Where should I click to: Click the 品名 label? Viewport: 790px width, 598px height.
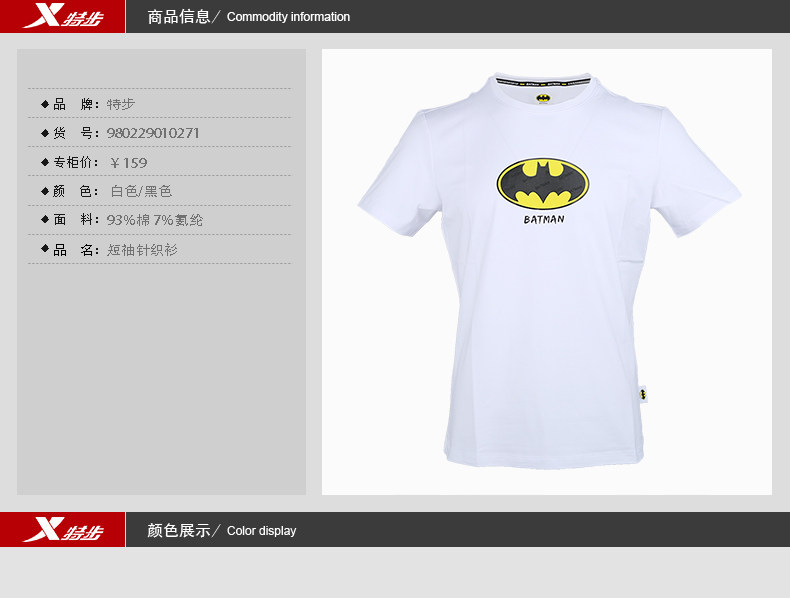[76, 250]
